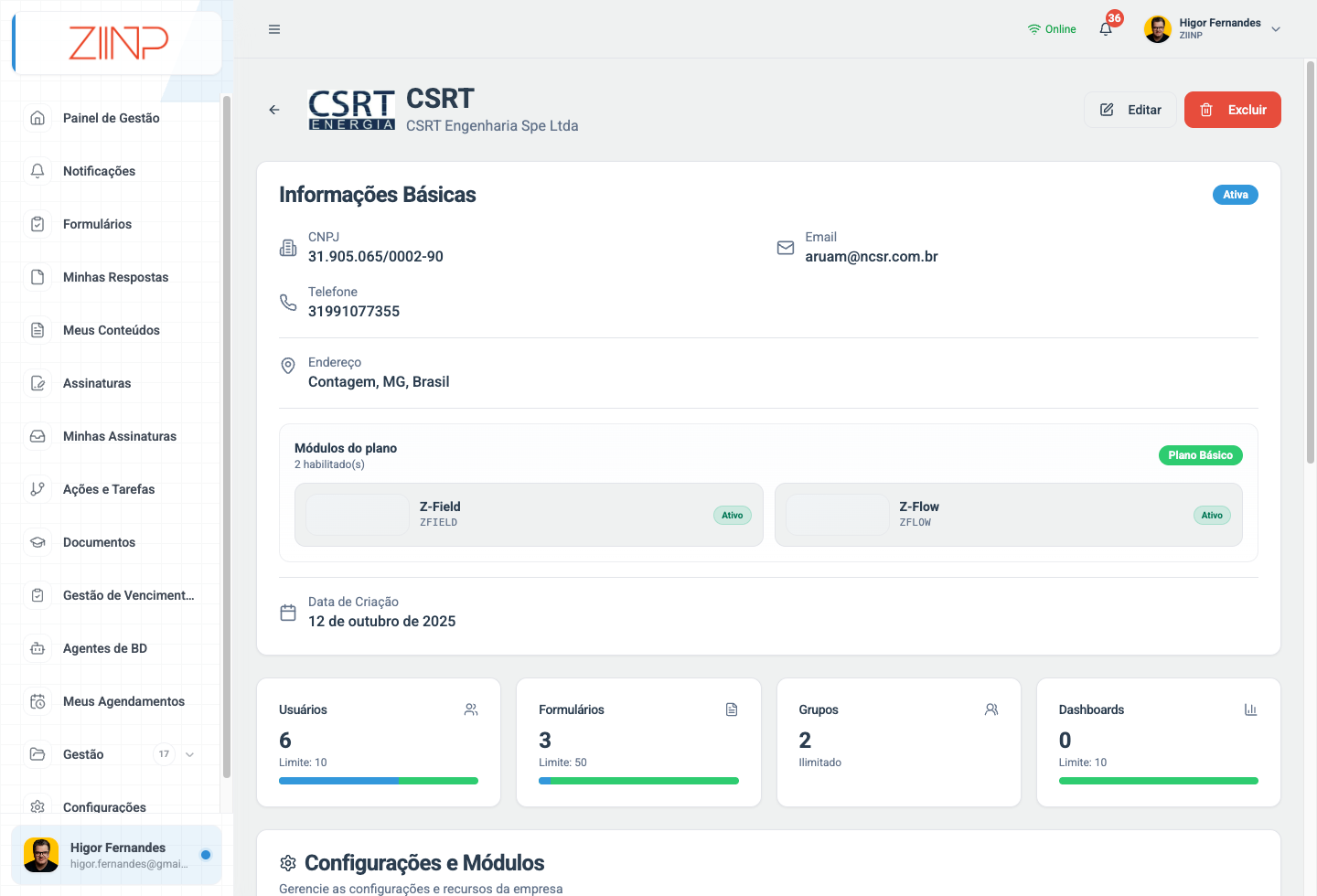Viewport: 1317px width, 896px height.
Task: Toggle the hamburger menu icon
Action: pyautogui.click(x=274, y=29)
